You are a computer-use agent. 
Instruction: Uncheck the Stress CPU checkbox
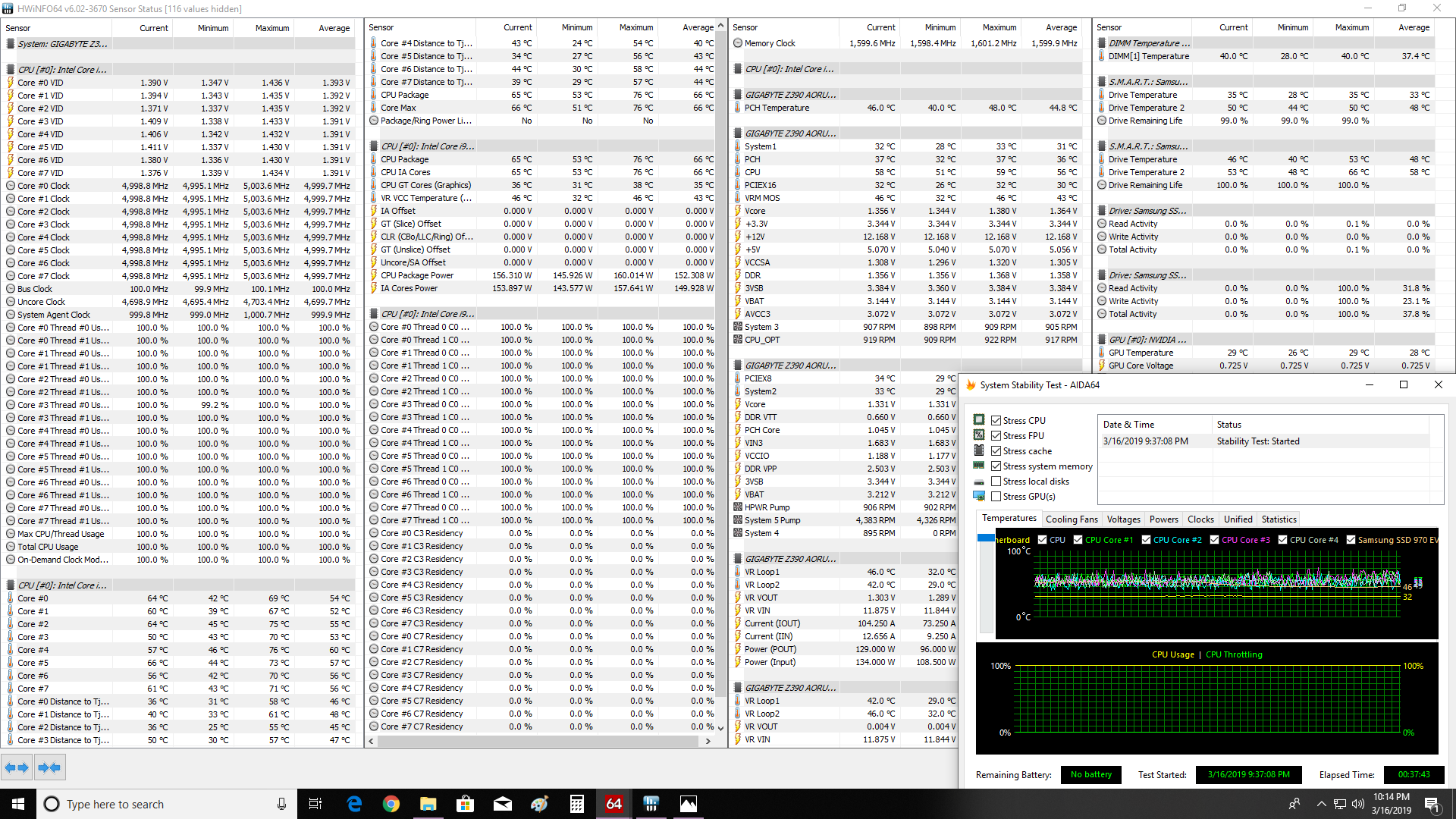[x=996, y=420]
